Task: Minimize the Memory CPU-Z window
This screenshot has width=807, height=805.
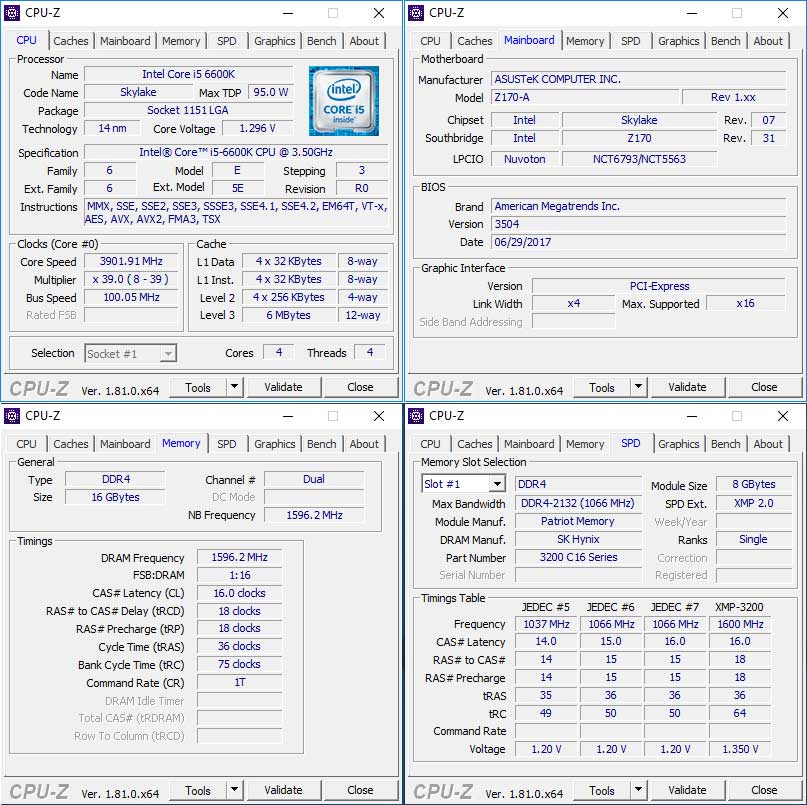Action: 288,416
